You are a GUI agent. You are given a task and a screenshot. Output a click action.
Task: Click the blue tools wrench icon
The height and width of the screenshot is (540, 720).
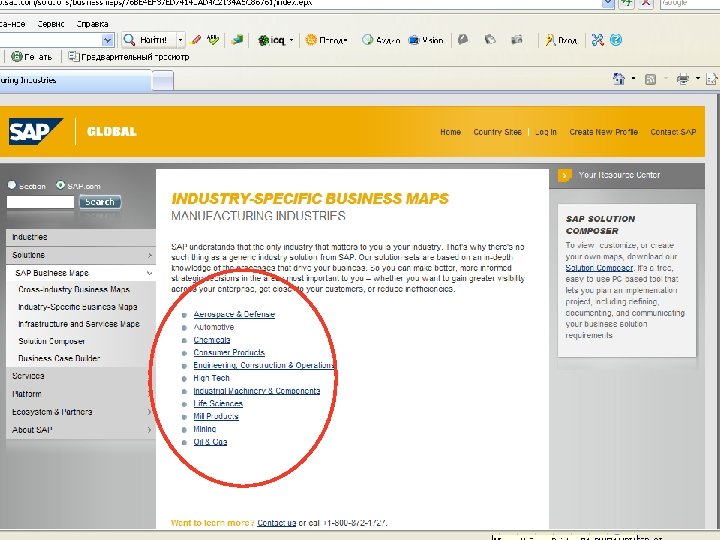597,40
